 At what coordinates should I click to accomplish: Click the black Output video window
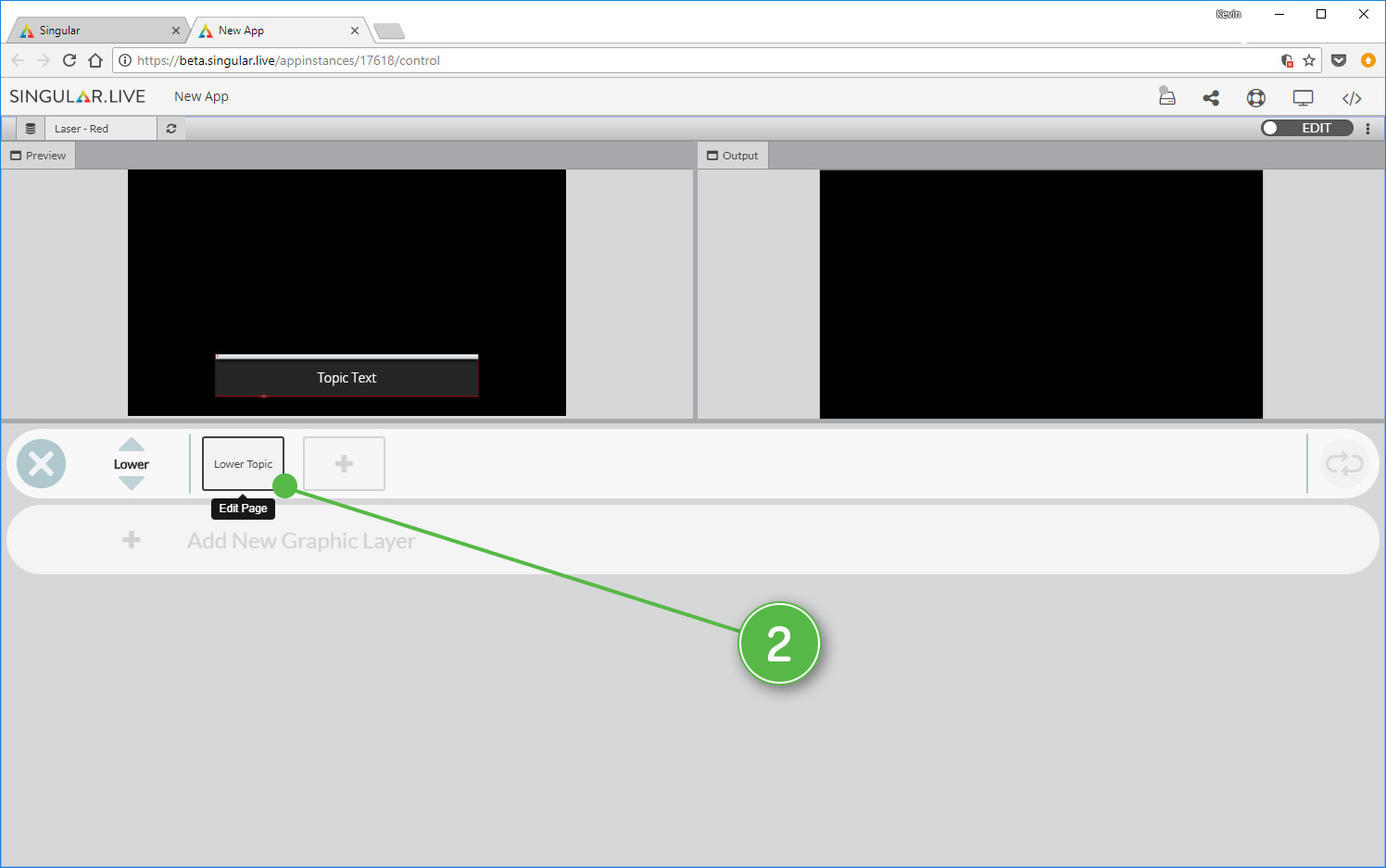(x=1041, y=294)
